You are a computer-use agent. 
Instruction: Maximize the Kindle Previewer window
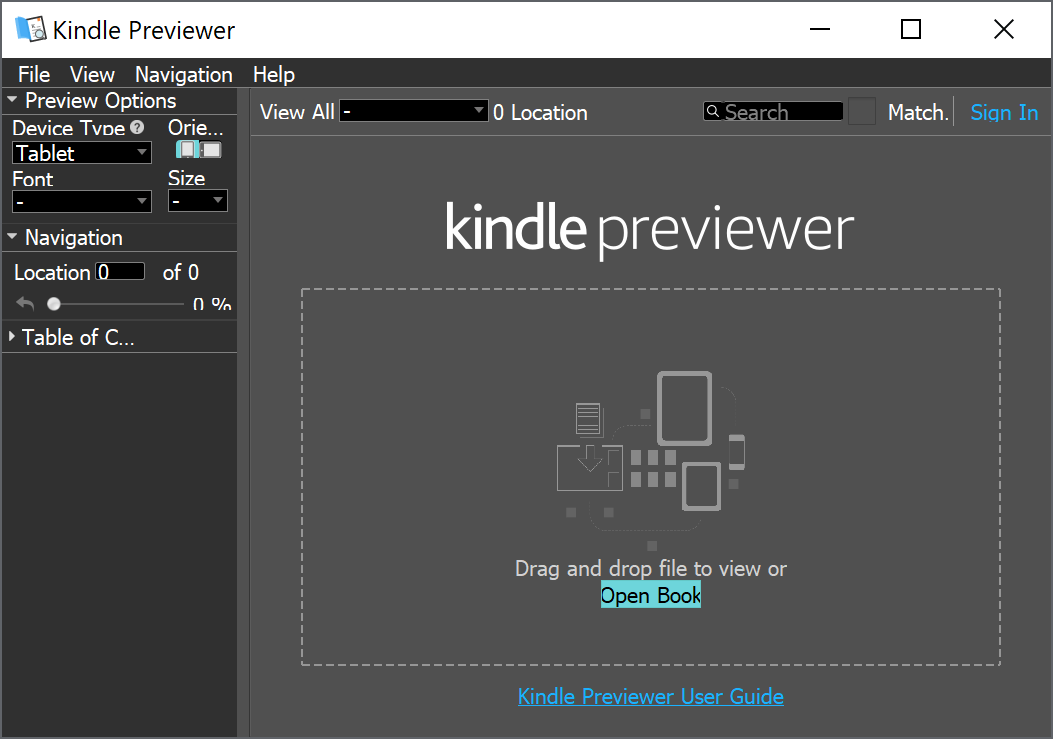point(911,29)
